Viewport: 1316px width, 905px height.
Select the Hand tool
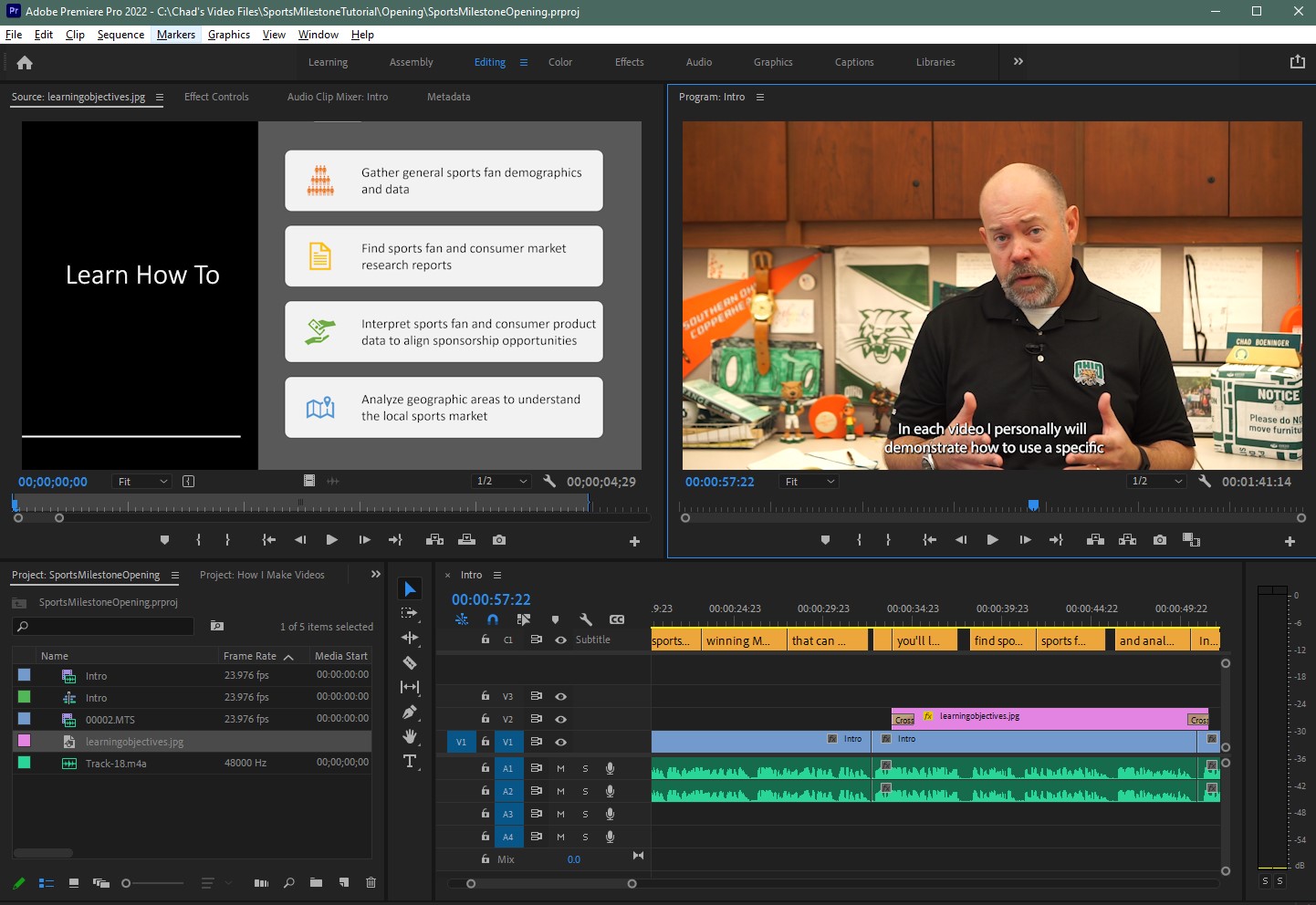[x=410, y=736]
